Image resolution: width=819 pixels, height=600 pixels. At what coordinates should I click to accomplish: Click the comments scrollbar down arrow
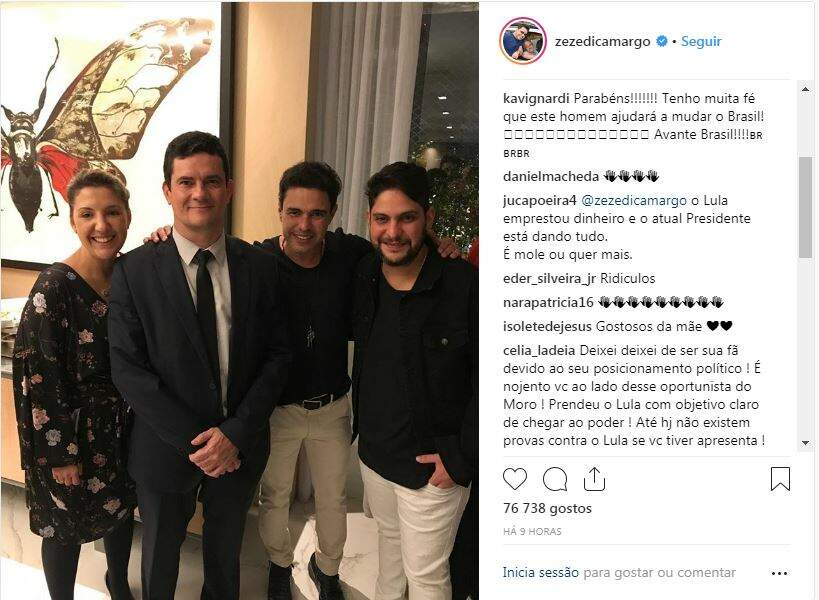pyautogui.click(x=805, y=443)
